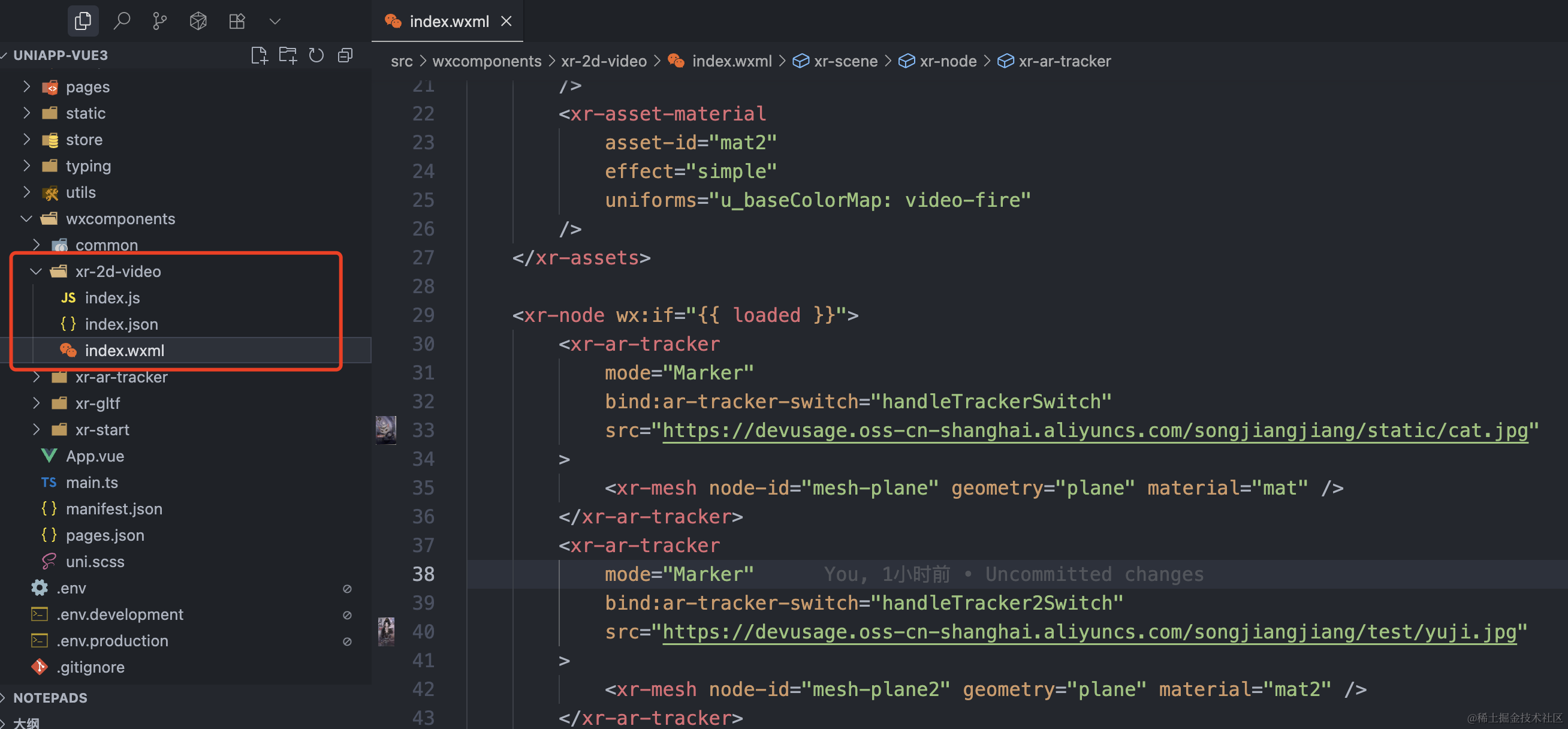Show more activity bar views chevron
The image size is (1568, 729).
click(275, 22)
